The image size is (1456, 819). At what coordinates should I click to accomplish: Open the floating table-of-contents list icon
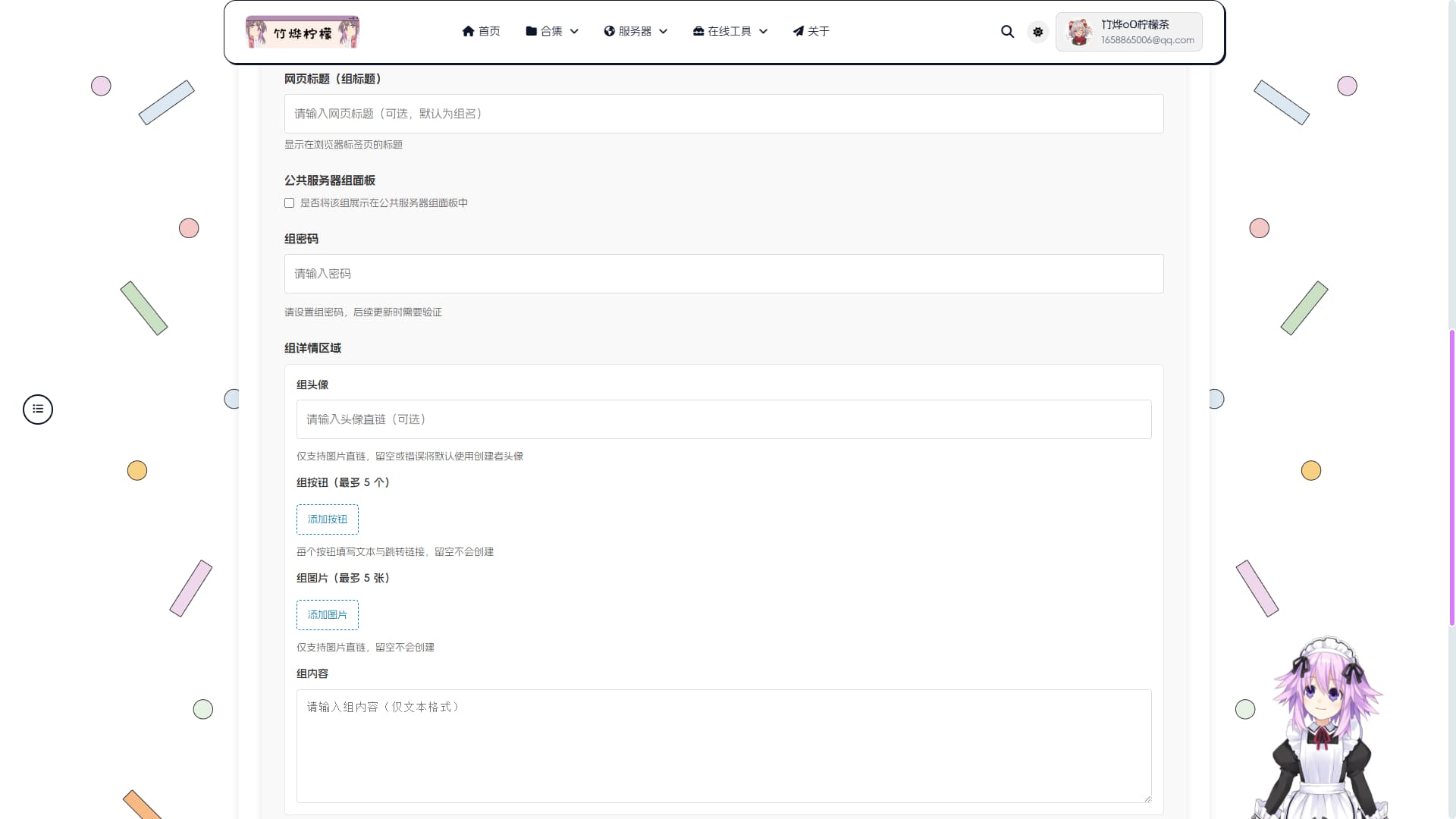tap(38, 409)
